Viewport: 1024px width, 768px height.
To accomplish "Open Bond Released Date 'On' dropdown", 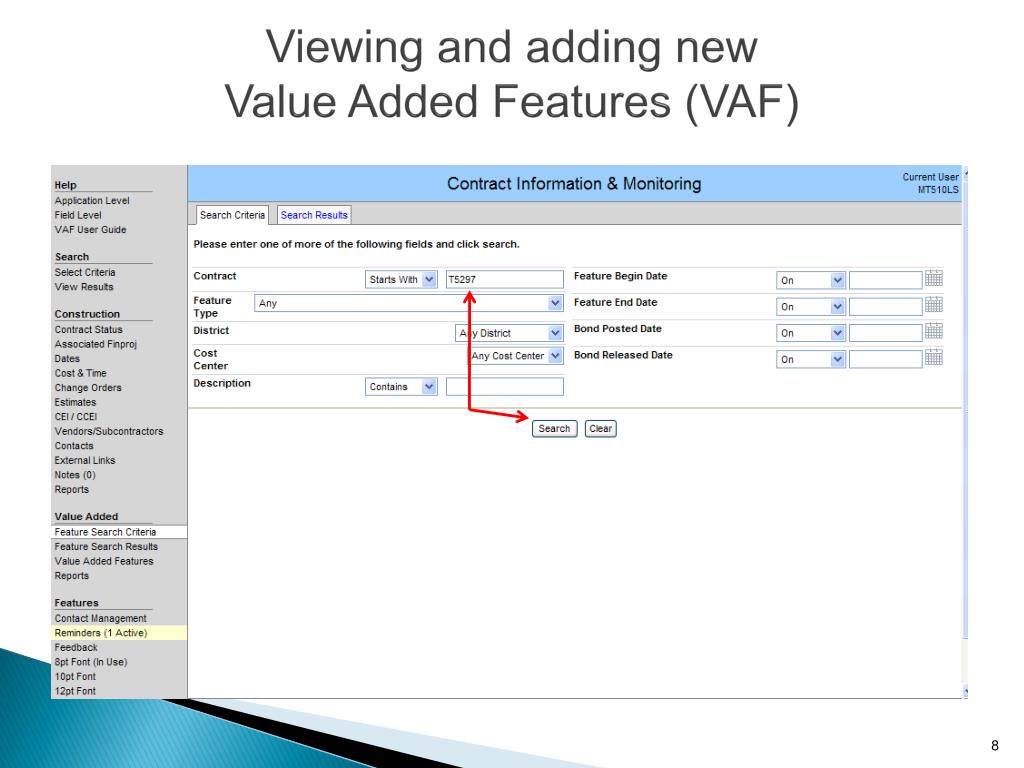I will tap(810, 359).
